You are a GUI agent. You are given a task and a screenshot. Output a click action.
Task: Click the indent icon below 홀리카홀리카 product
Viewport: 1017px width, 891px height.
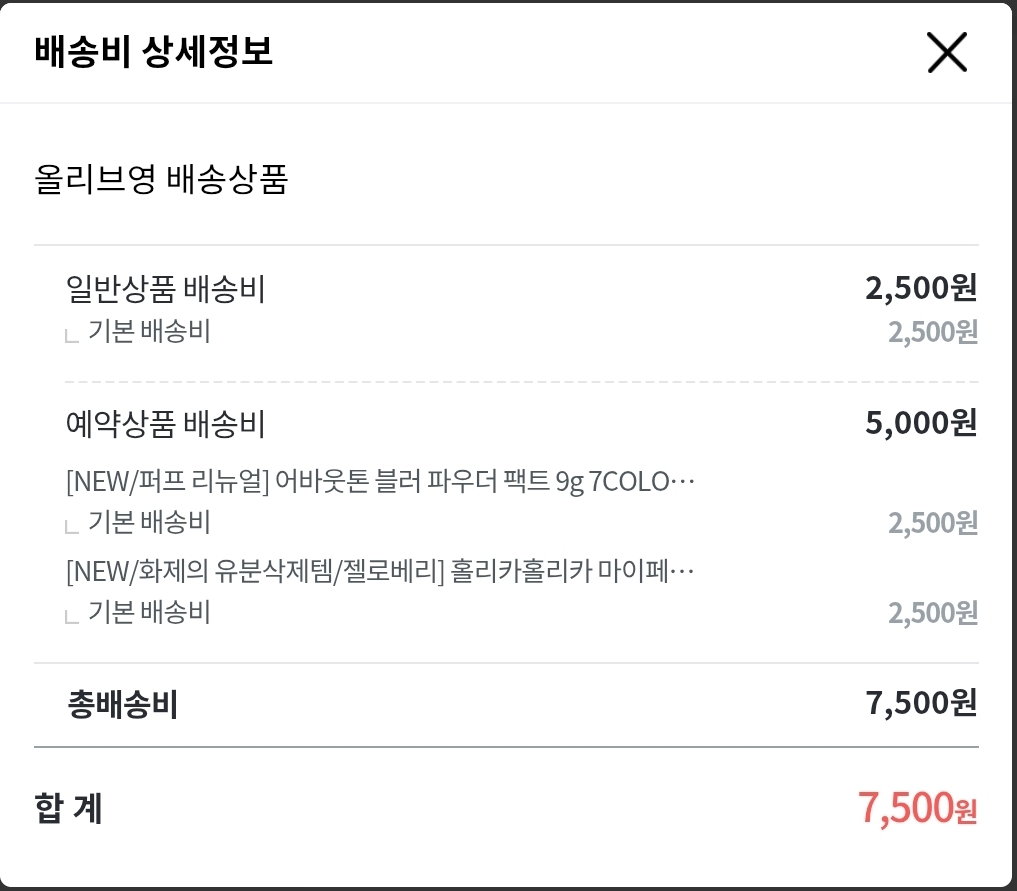(72, 615)
